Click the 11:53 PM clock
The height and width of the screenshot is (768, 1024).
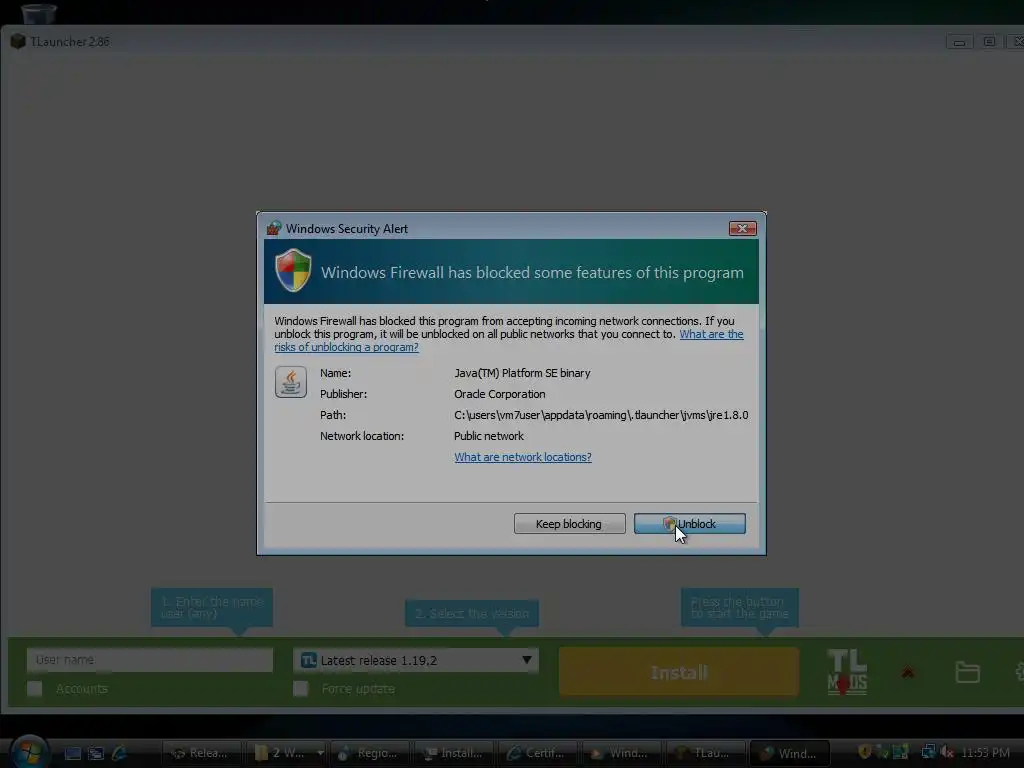tap(985, 752)
